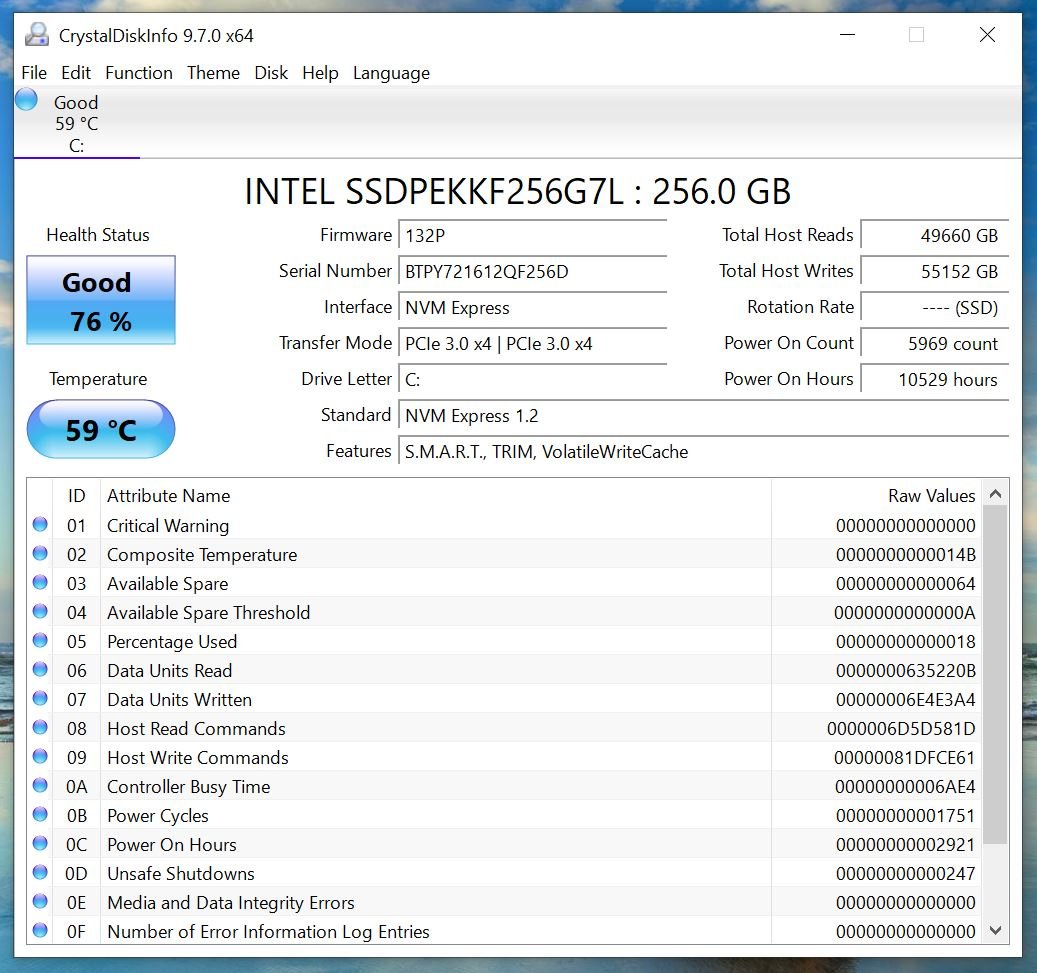Click raw value 00000006E4E3A4 of Data Units Written
1037x973 pixels.
[x=905, y=700]
